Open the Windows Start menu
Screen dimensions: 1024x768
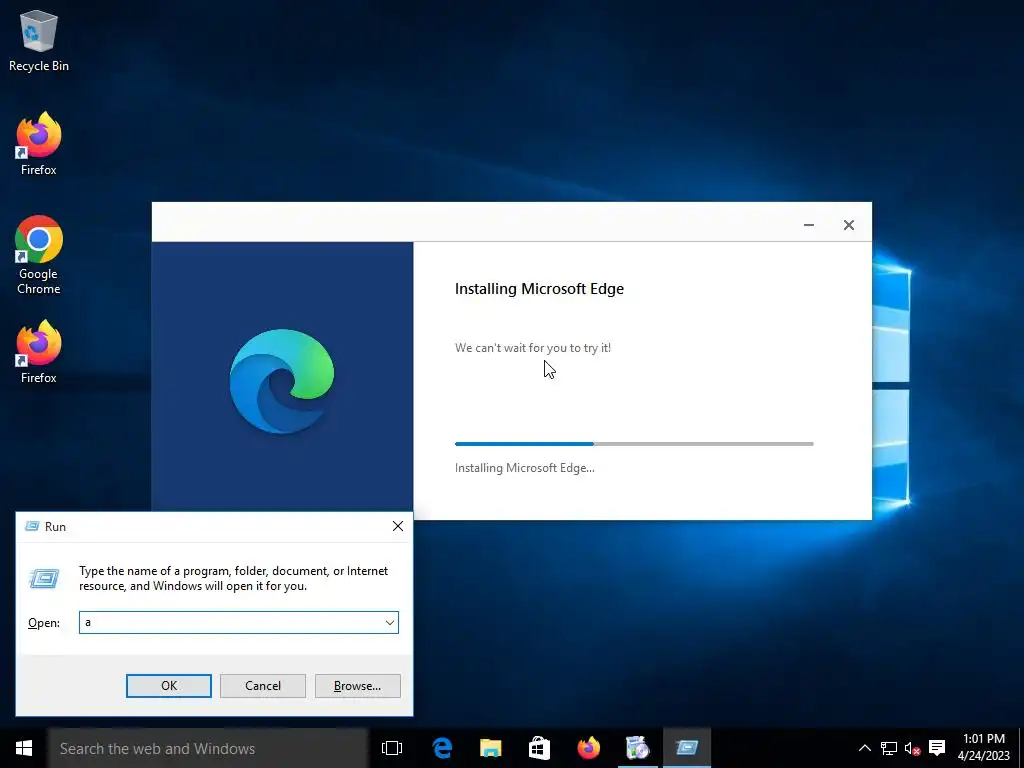24,748
